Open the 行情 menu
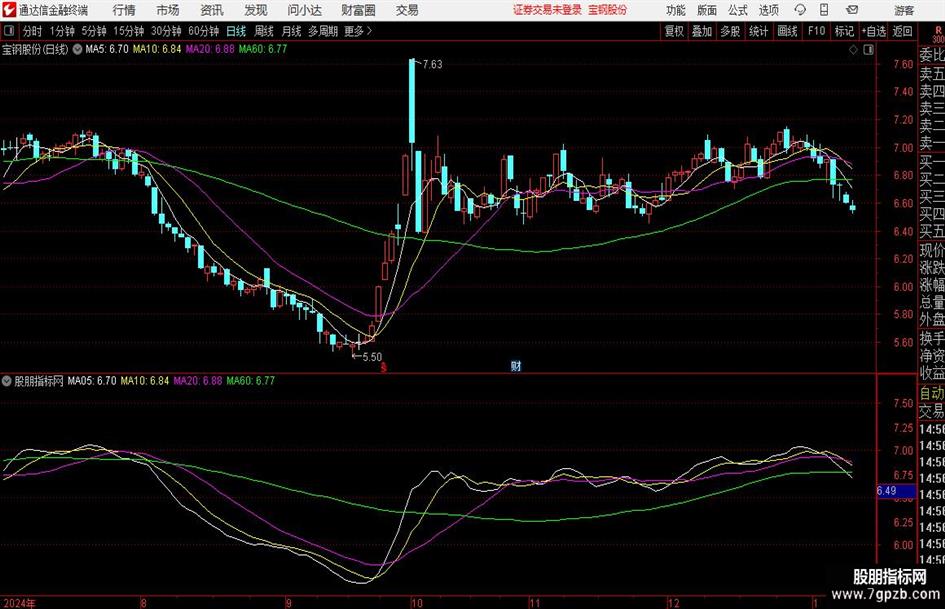 (x=124, y=10)
